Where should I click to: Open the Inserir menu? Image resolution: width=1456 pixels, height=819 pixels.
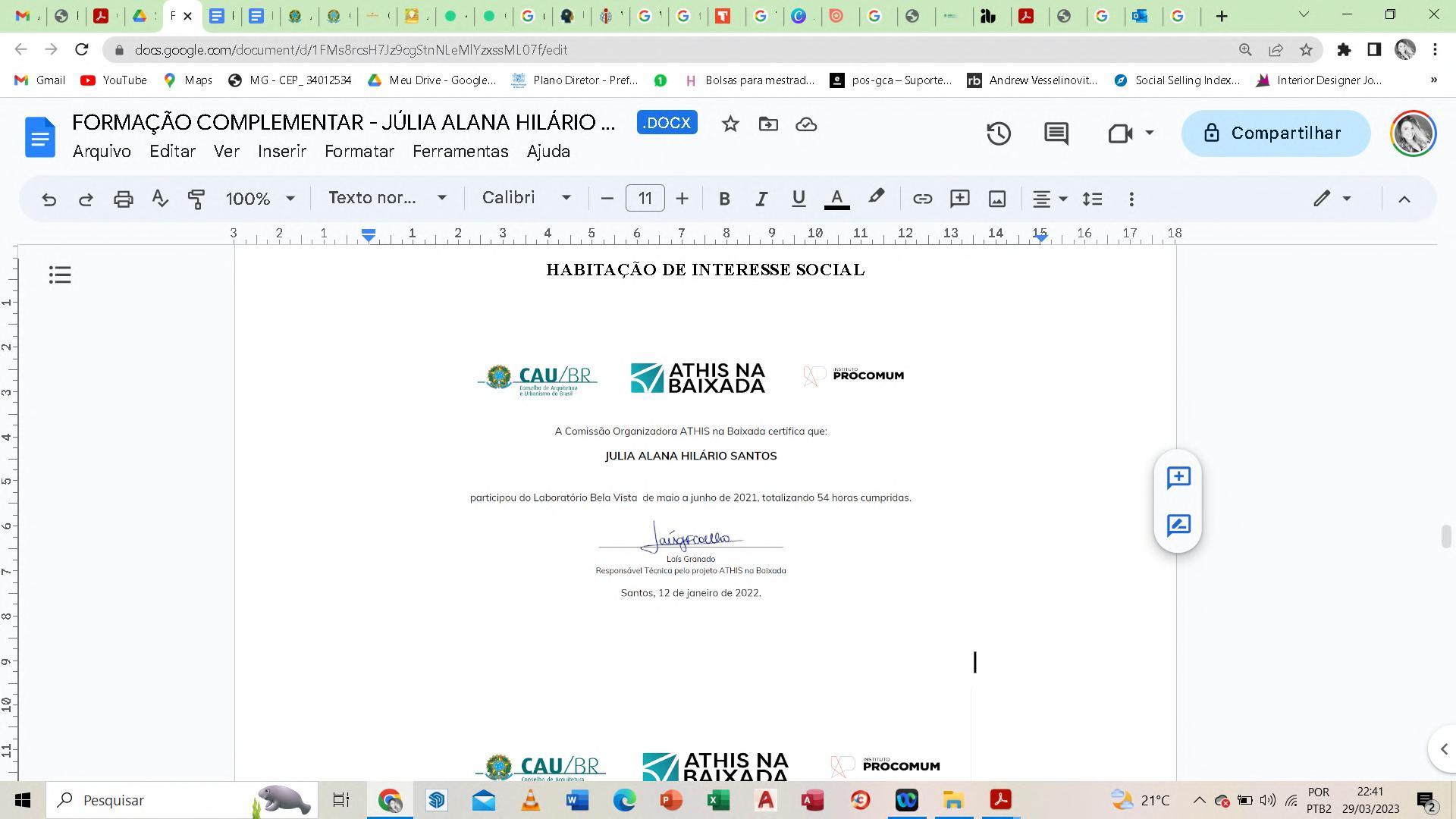coord(282,152)
